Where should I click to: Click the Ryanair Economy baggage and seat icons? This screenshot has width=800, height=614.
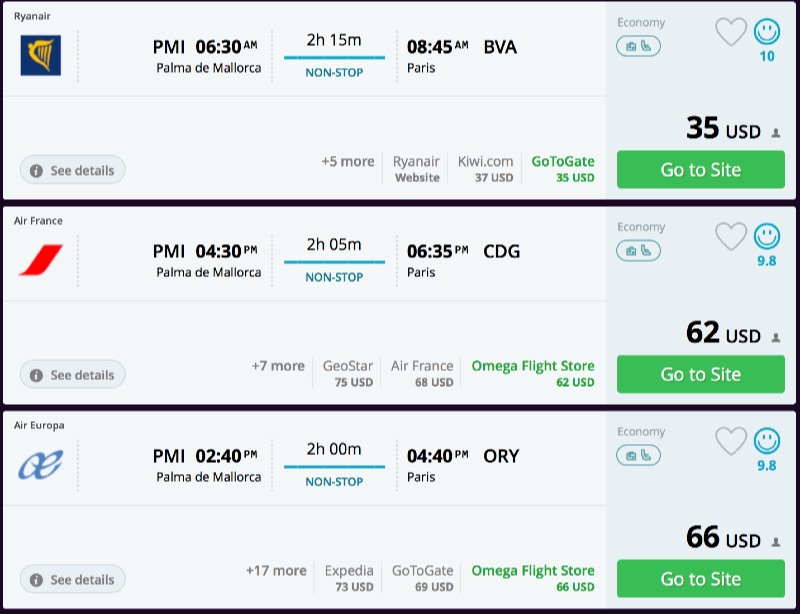[638, 46]
